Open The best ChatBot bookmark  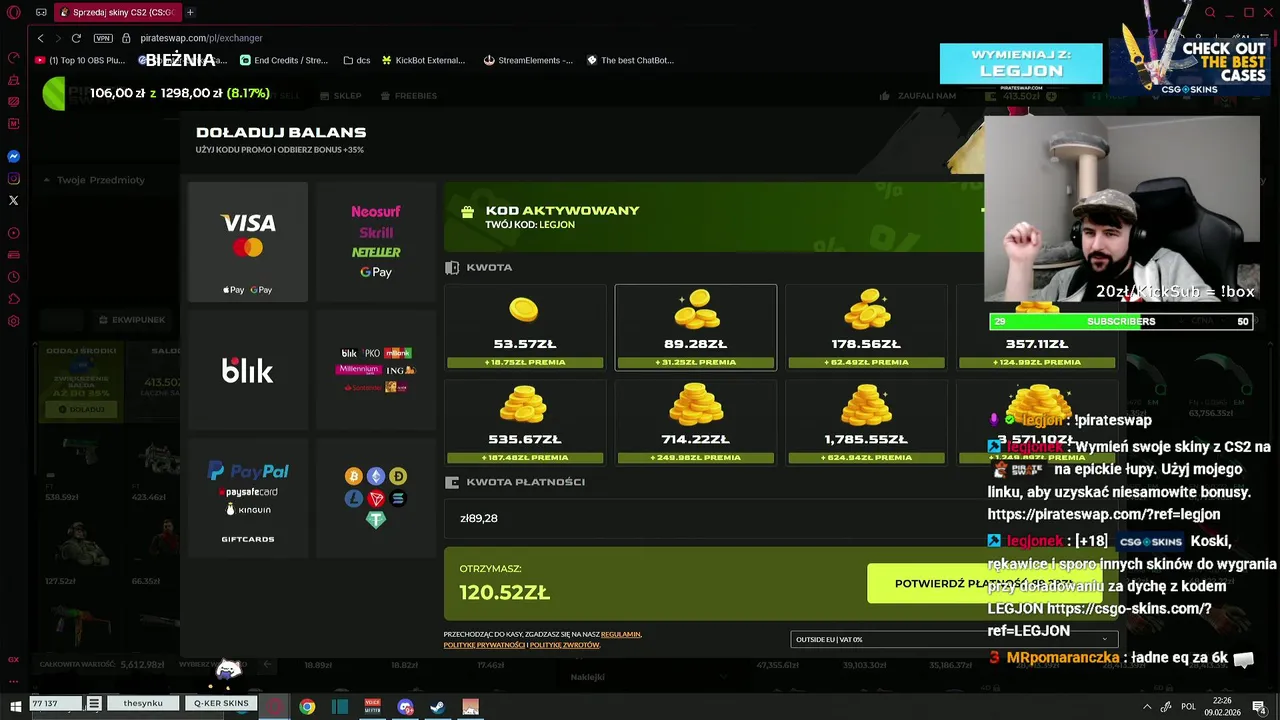pos(630,60)
